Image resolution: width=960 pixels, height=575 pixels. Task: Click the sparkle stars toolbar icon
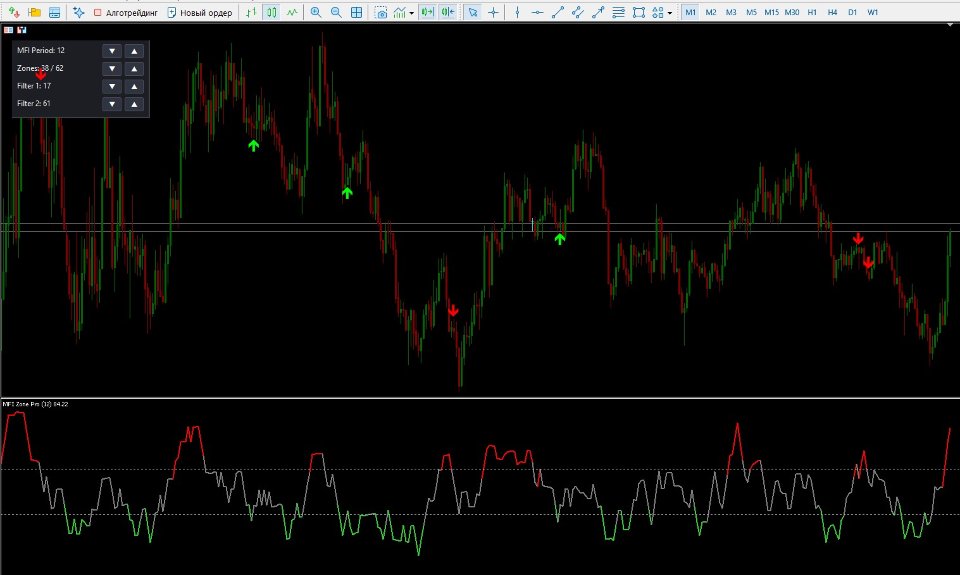[79, 12]
